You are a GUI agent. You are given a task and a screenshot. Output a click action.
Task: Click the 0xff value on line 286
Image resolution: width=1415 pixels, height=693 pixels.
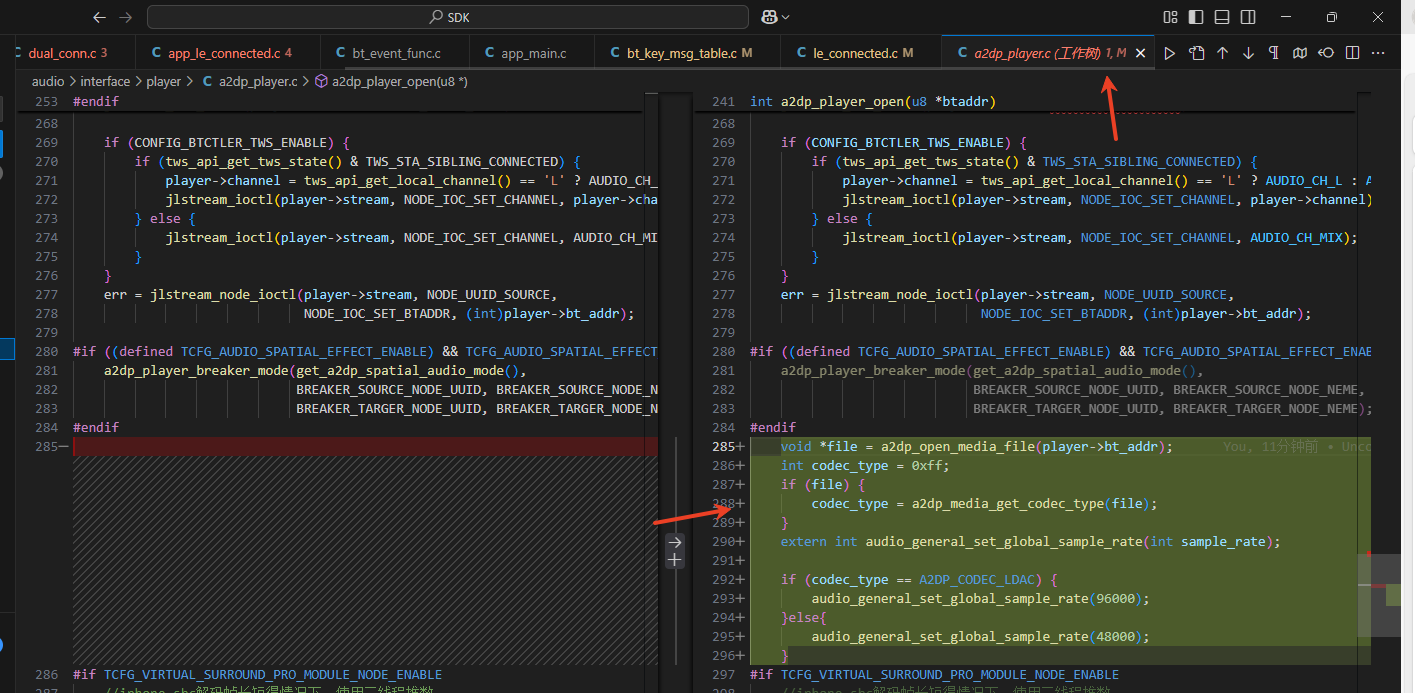927,466
